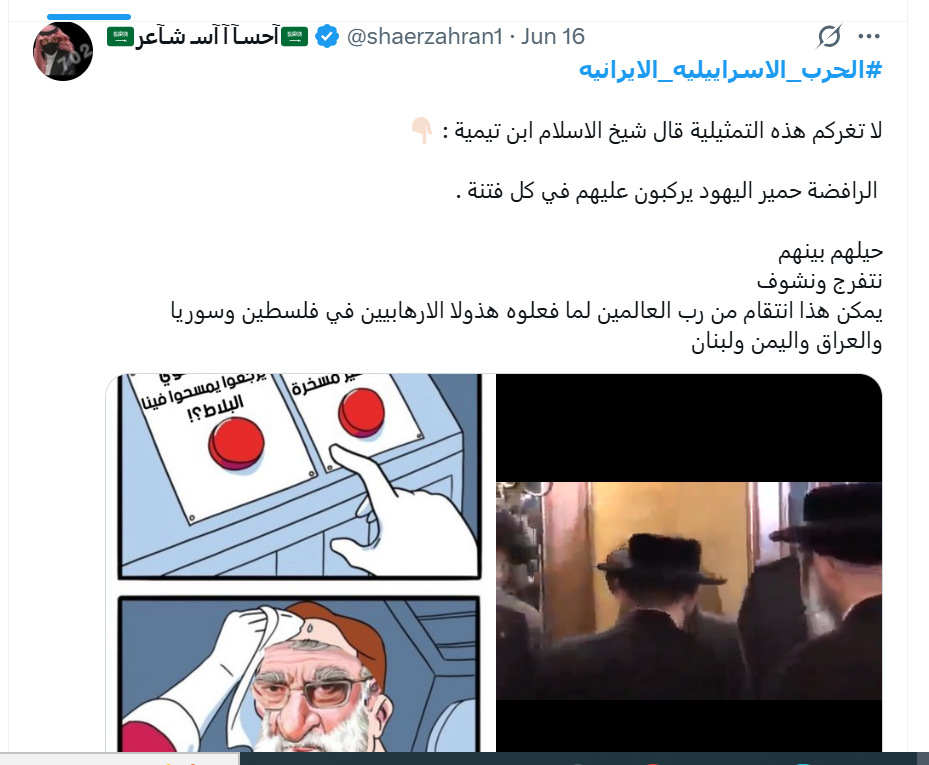929x765 pixels.
Task: Open the Grok explain-post icon
Action: tap(829, 37)
